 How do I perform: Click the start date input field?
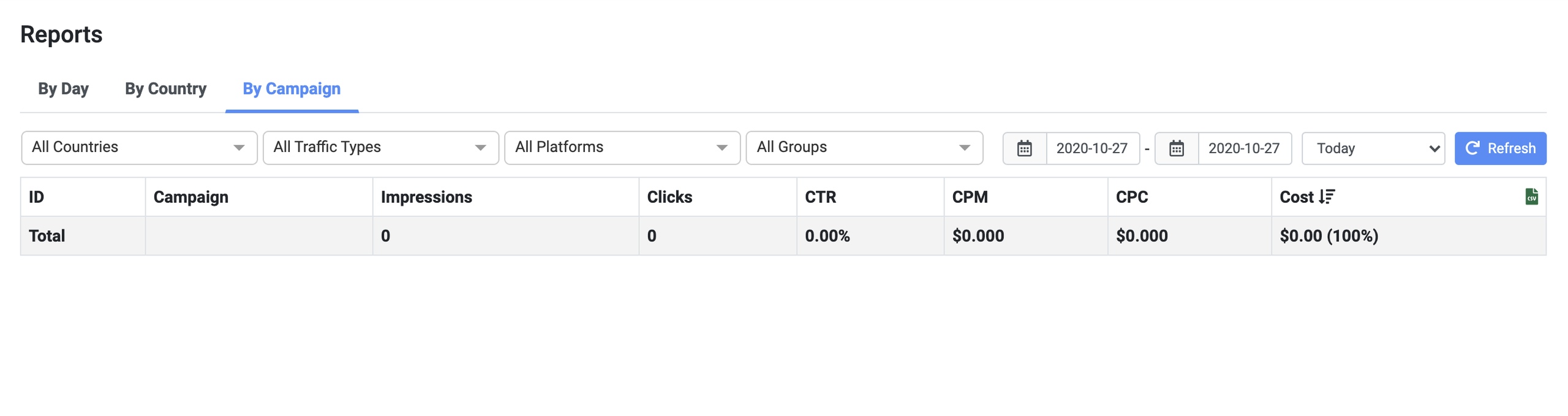(1092, 148)
